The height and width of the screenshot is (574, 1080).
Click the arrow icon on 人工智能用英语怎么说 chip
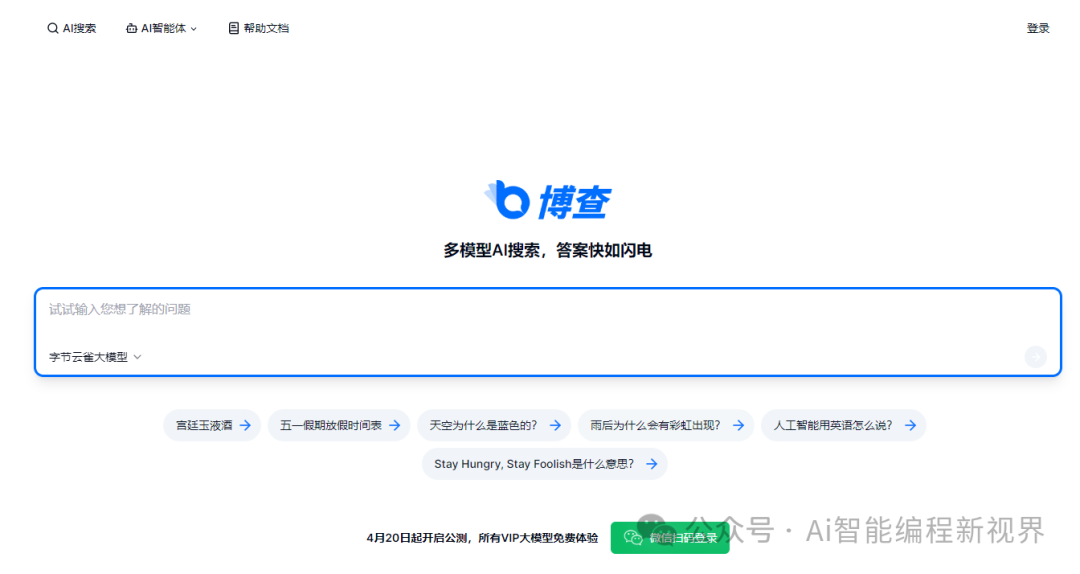pos(911,425)
